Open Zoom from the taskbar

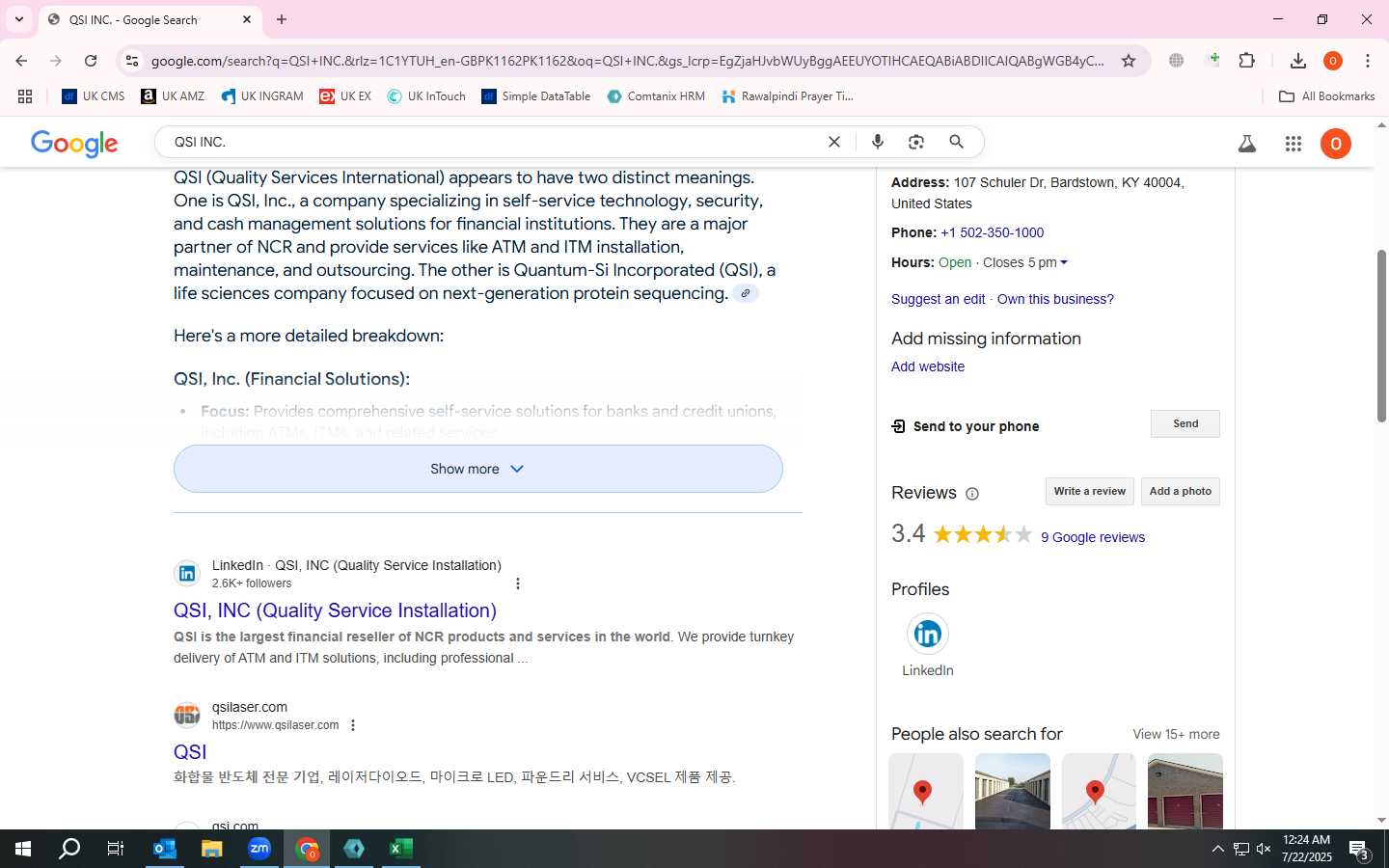coord(259,849)
